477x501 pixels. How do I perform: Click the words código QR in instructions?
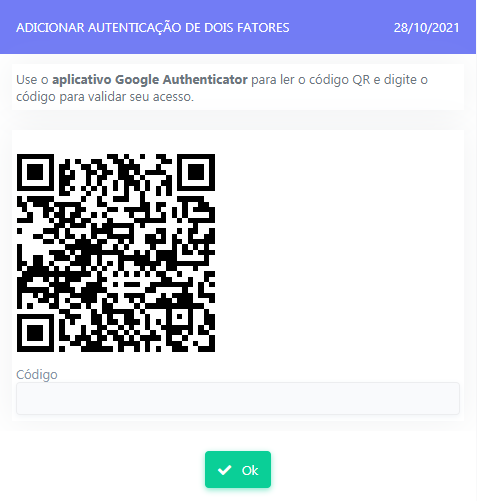(x=340, y=80)
